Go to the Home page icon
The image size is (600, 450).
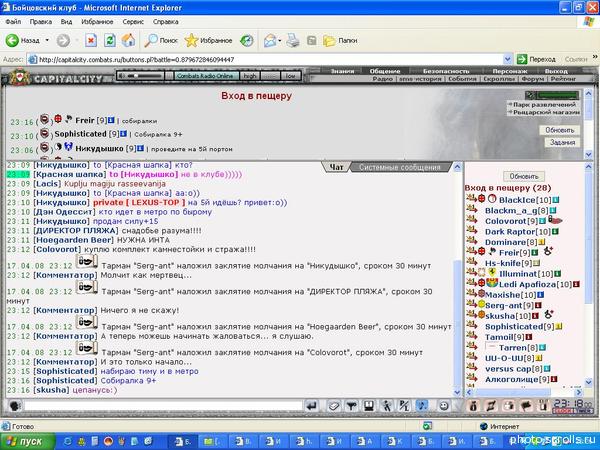[129, 40]
